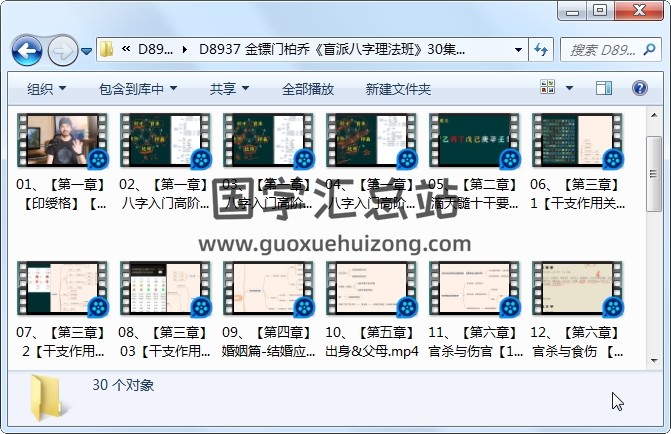Toggle the preview pane icon

604,89
